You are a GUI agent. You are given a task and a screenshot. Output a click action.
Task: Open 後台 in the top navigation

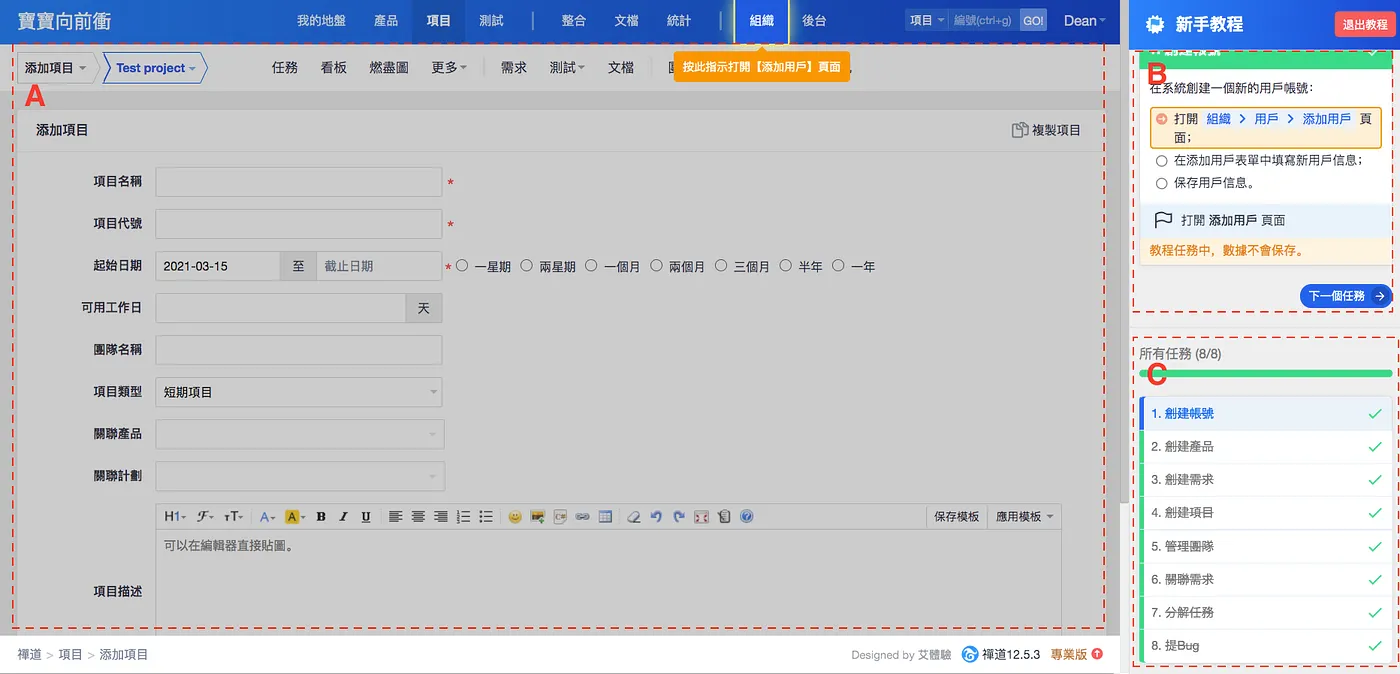pos(814,21)
